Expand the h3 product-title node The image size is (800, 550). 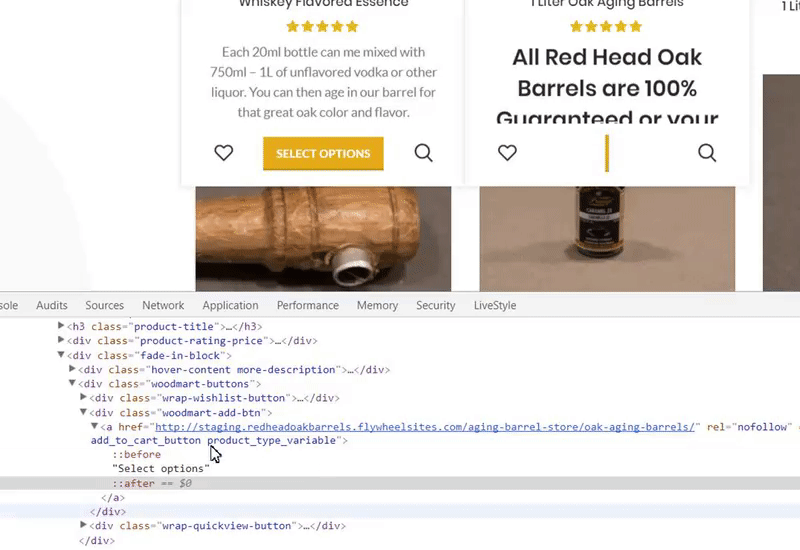click(x=61, y=326)
